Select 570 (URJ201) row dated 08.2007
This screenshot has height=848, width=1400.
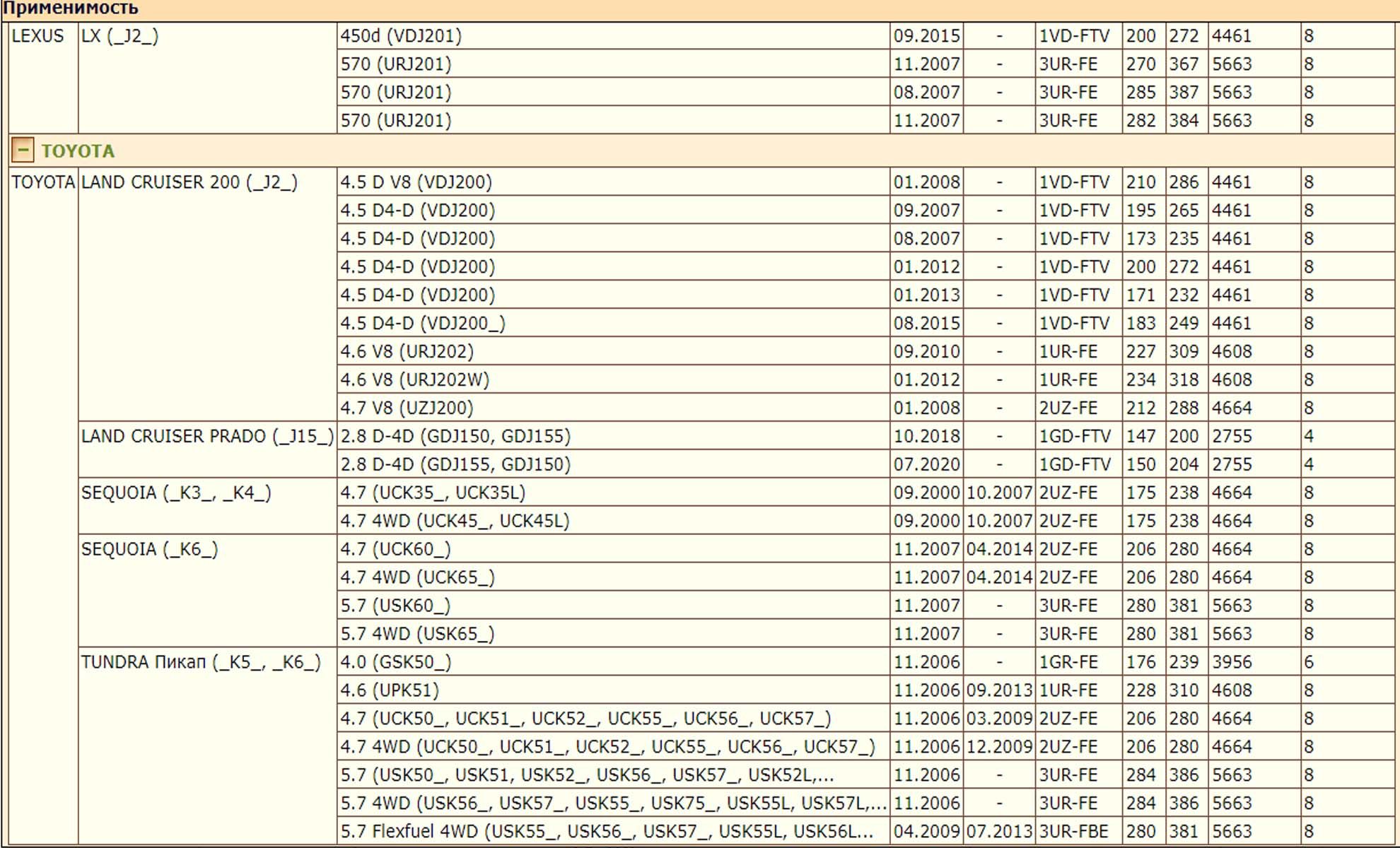(865, 93)
